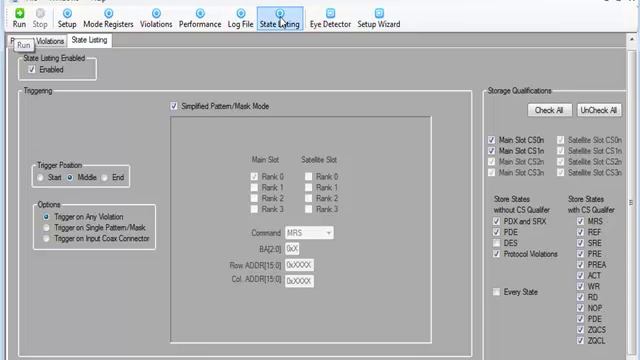The image size is (640, 360).
Task: Open the Log File toolbar icon
Action: (x=240, y=18)
